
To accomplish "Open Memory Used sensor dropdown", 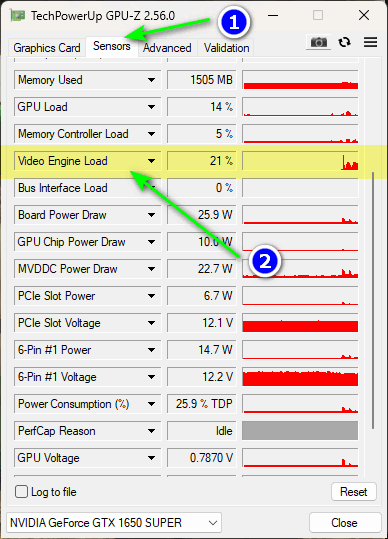I will 151,80.
